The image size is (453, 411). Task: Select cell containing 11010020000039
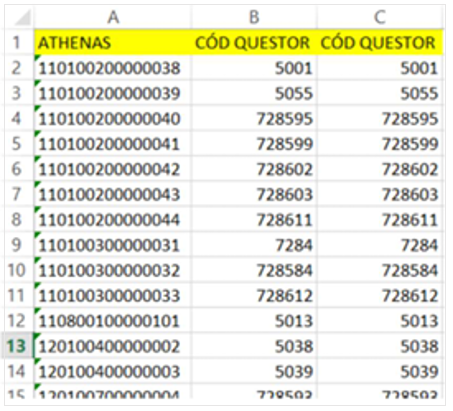pyautogui.click(x=113, y=93)
